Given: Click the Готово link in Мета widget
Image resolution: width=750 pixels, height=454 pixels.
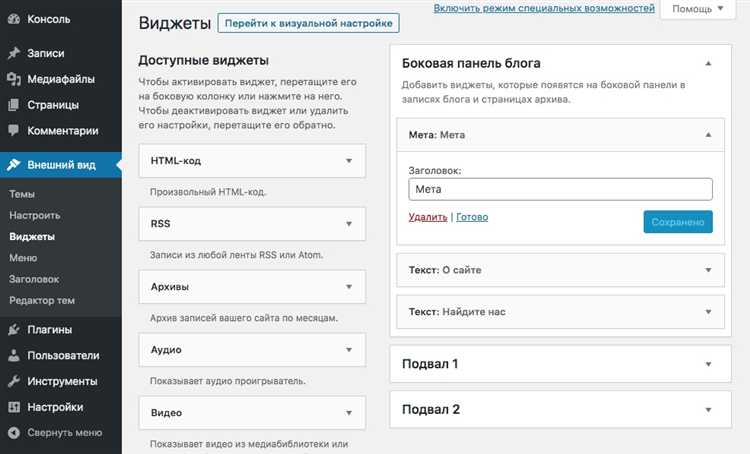Looking at the screenshot, I should 472,217.
